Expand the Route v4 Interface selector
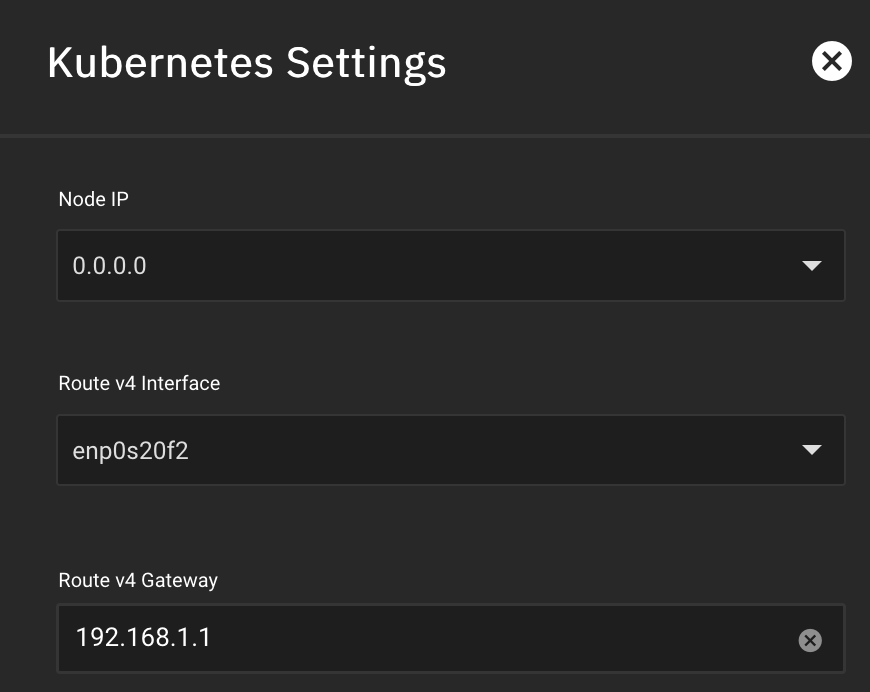Screen dimensions: 870x692 [x=450, y=450]
